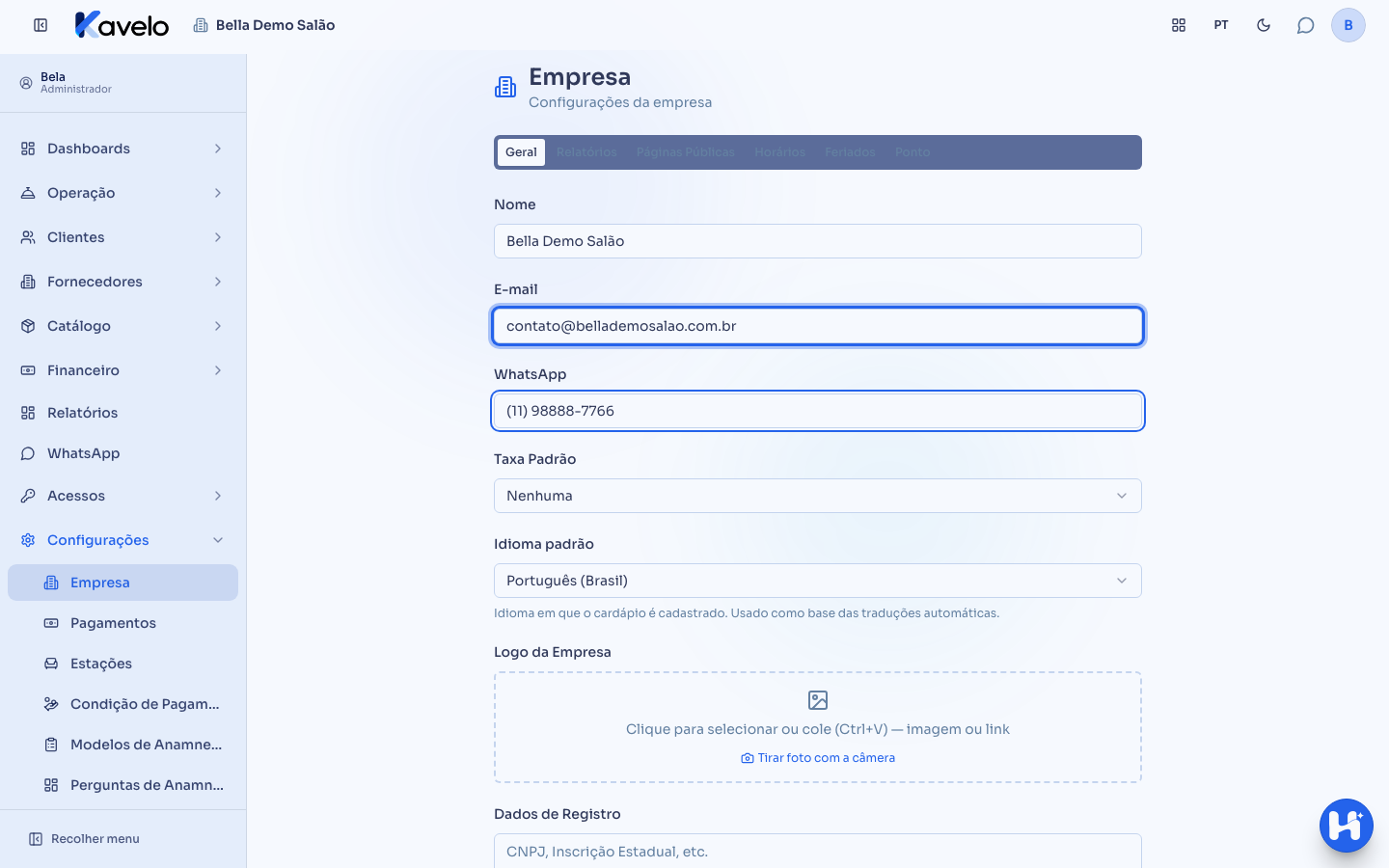Switch to the Relatórios tab

pyautogui.click(x=586, y=152)
